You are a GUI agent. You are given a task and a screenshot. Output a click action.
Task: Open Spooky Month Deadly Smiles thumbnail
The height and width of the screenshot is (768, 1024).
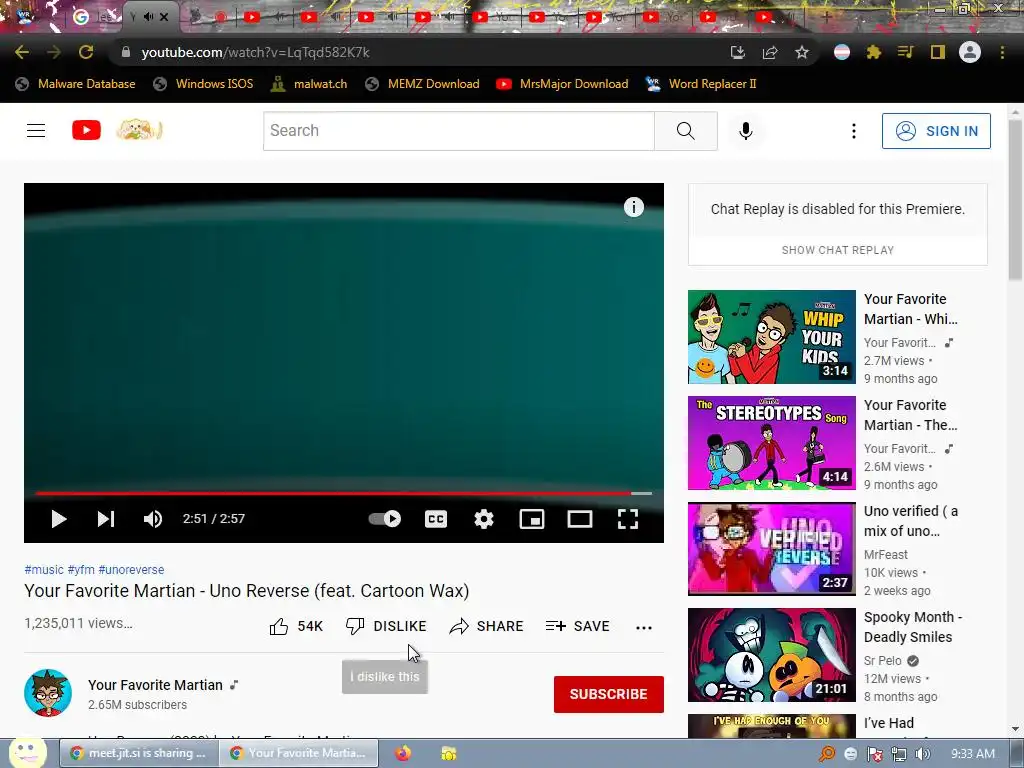[771, 655]
